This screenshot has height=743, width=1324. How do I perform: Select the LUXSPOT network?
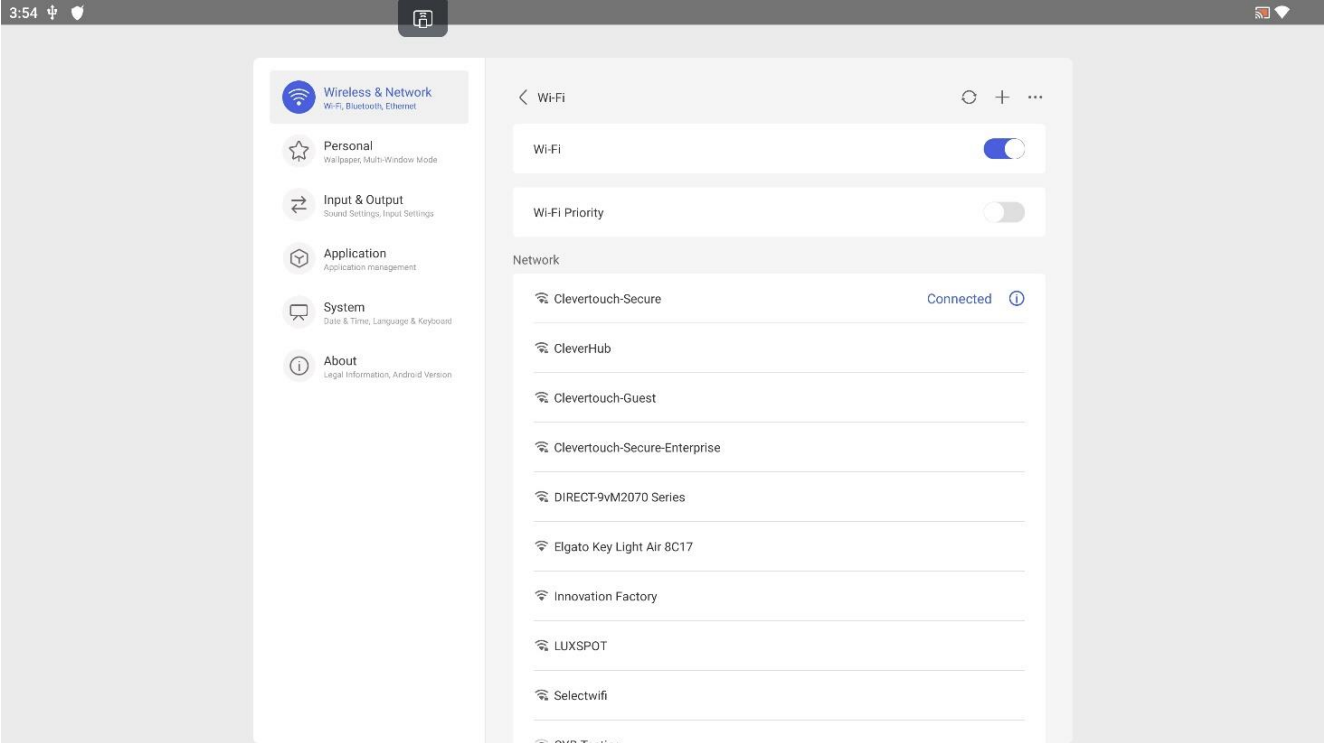click(x=779, y=646)
